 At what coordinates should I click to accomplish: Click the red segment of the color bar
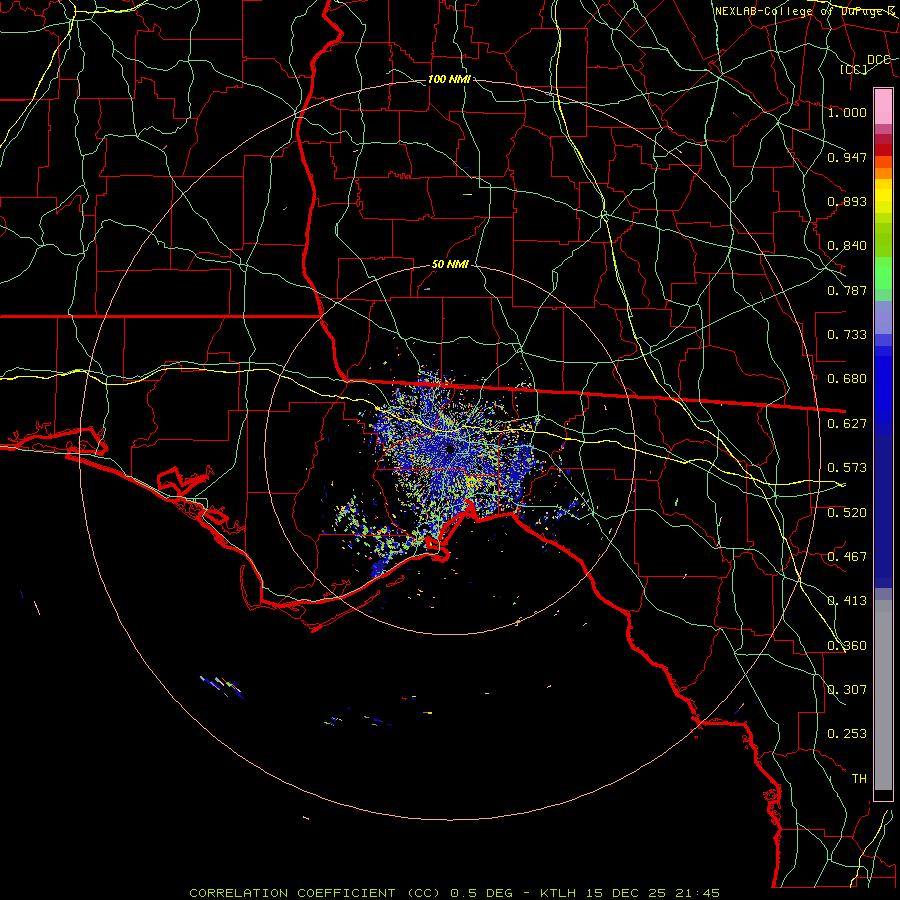point(883,150)
